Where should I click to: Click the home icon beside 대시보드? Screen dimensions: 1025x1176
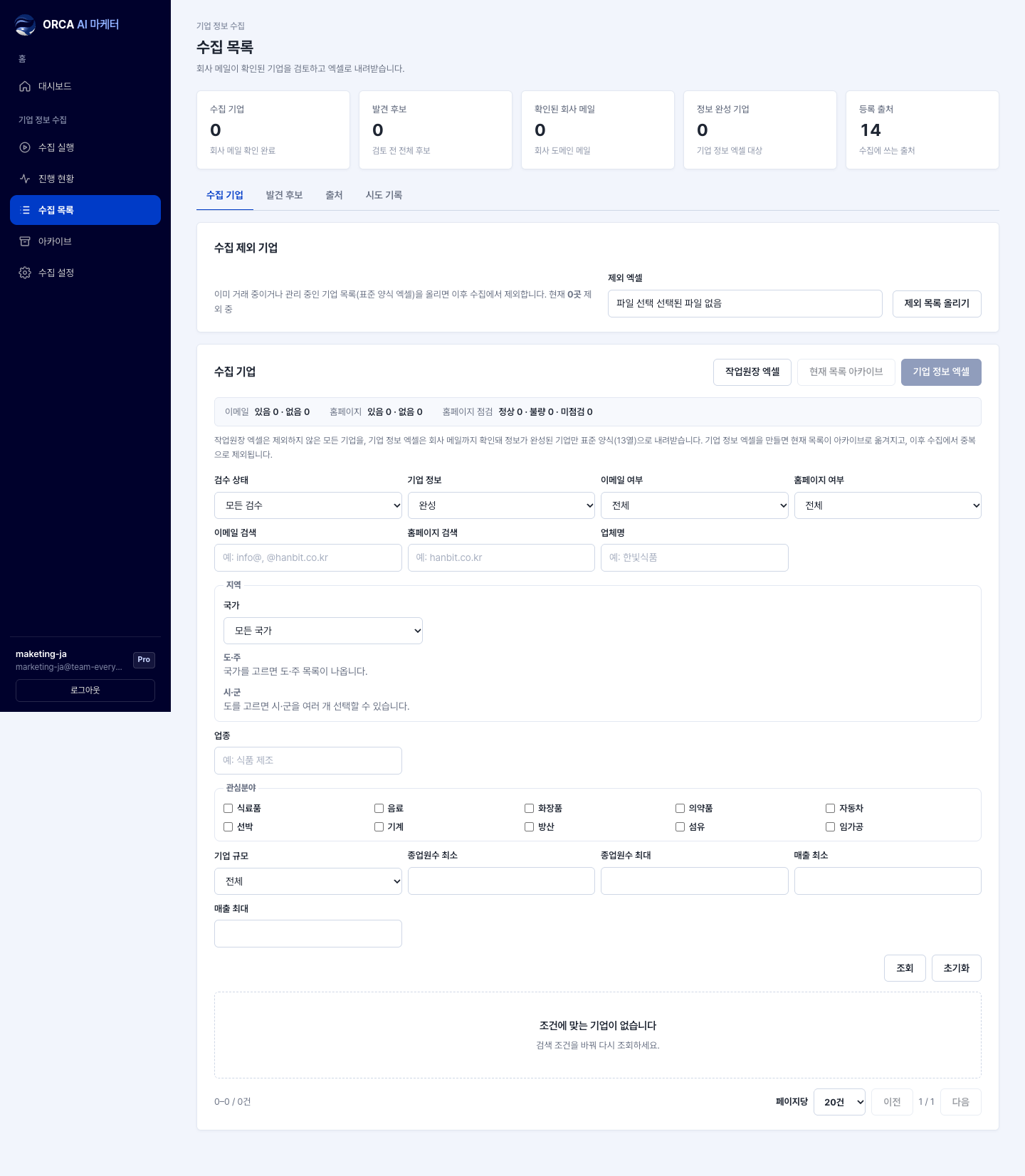click(25, 86)
